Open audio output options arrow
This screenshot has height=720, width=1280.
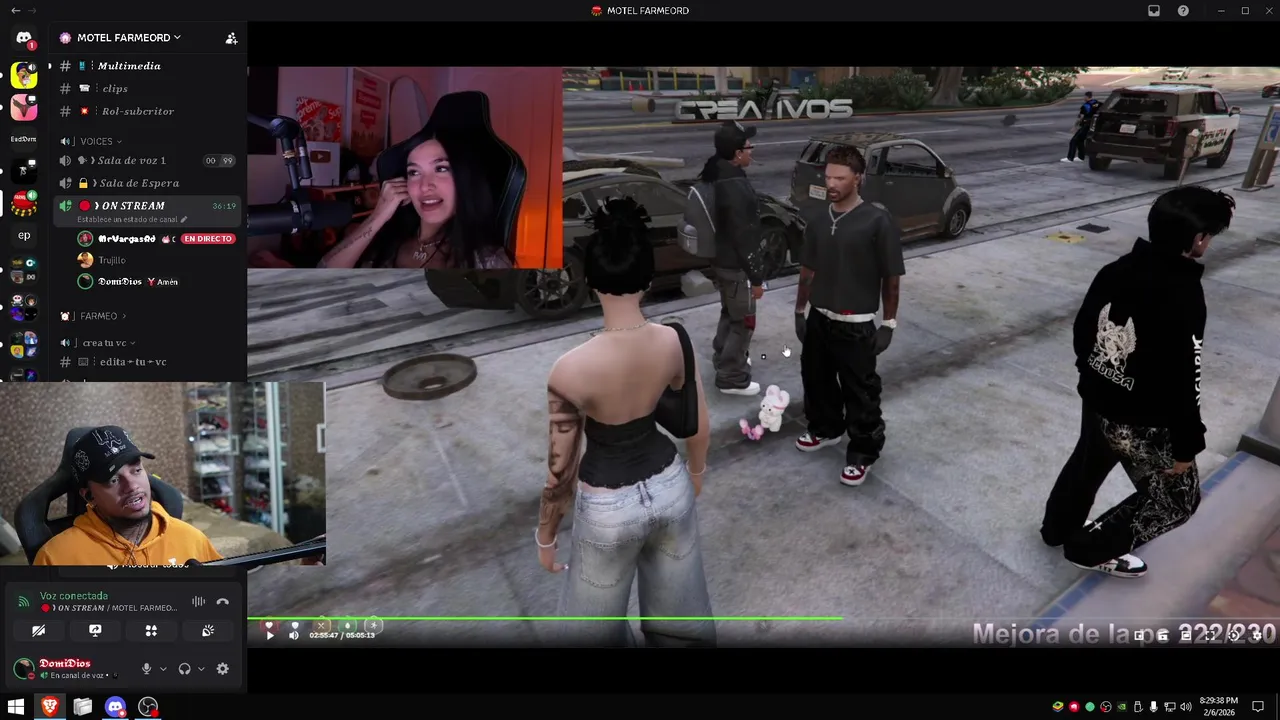pos(201,669)
